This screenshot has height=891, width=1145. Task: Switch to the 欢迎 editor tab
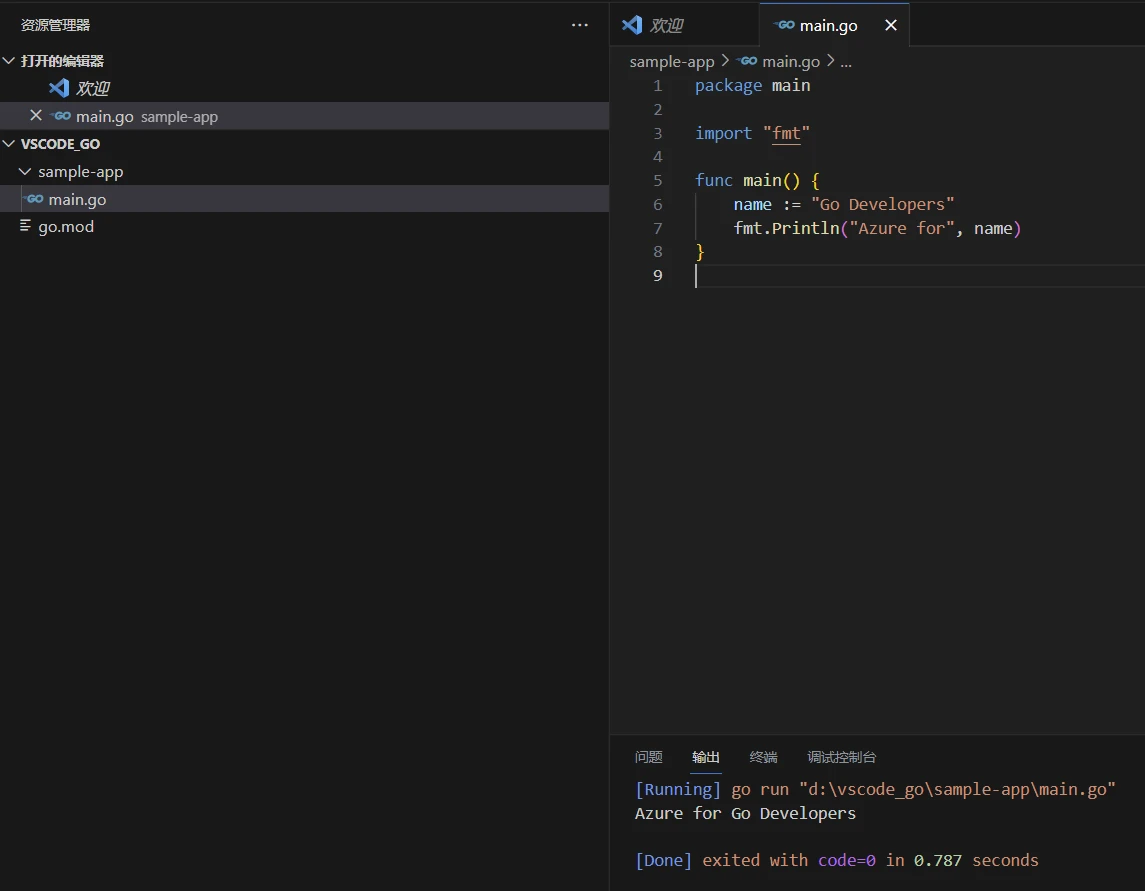click(684, 25)
